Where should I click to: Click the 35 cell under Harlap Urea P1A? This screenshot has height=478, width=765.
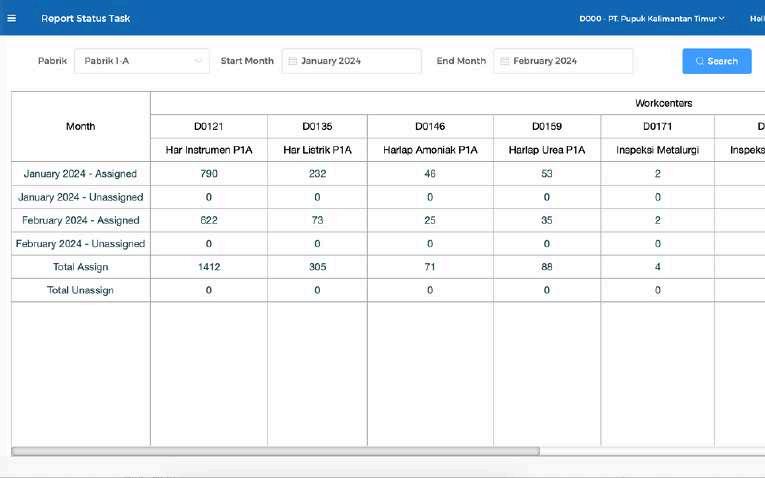(x=547, y=220)
